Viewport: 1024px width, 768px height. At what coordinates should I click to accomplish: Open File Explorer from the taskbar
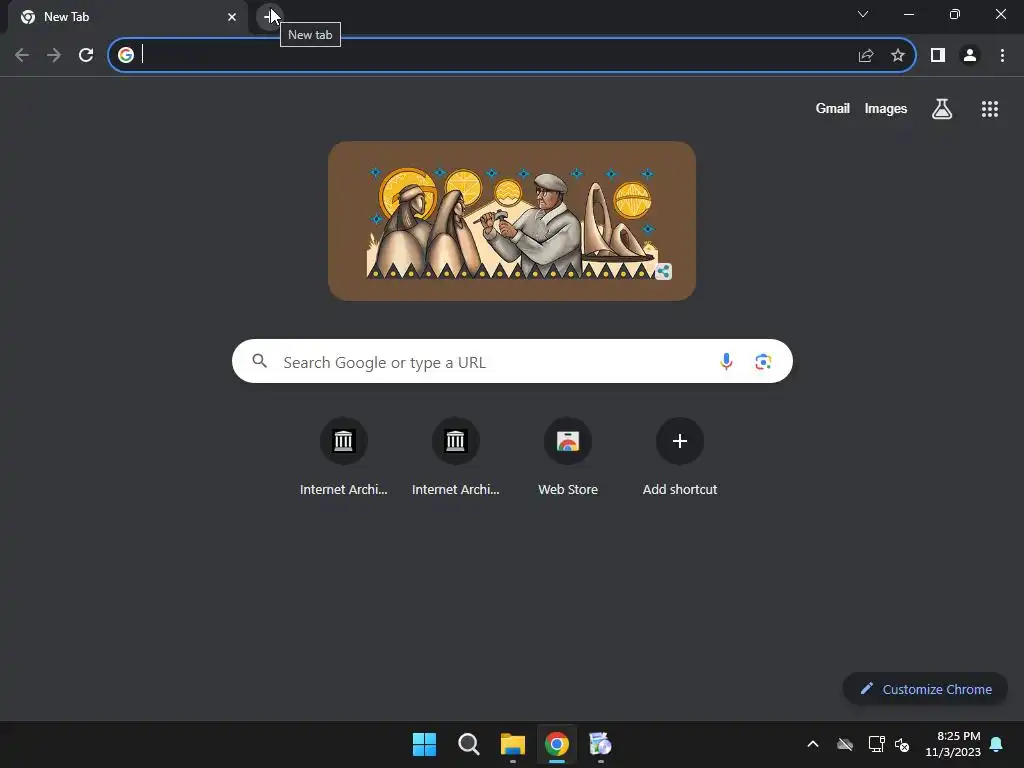[513, 744]
